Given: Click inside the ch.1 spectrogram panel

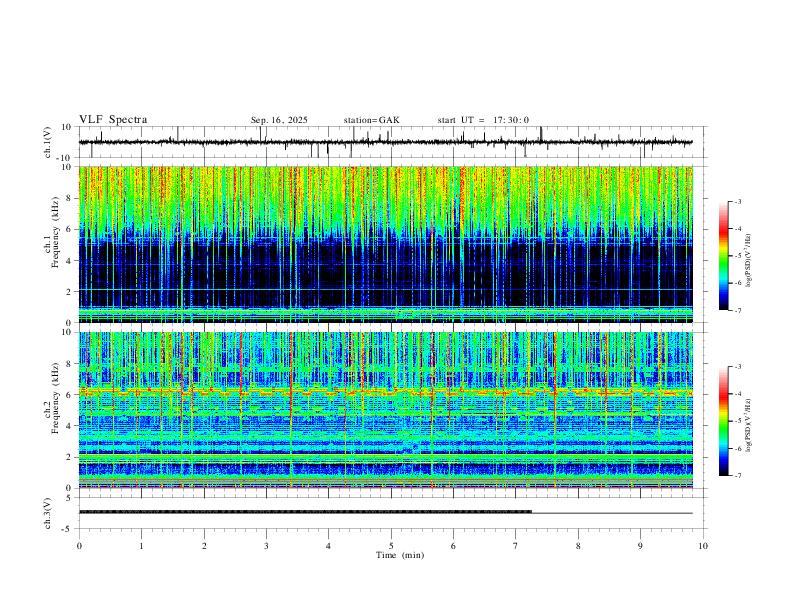Looking at the screenshot, I should click(385, 244).
